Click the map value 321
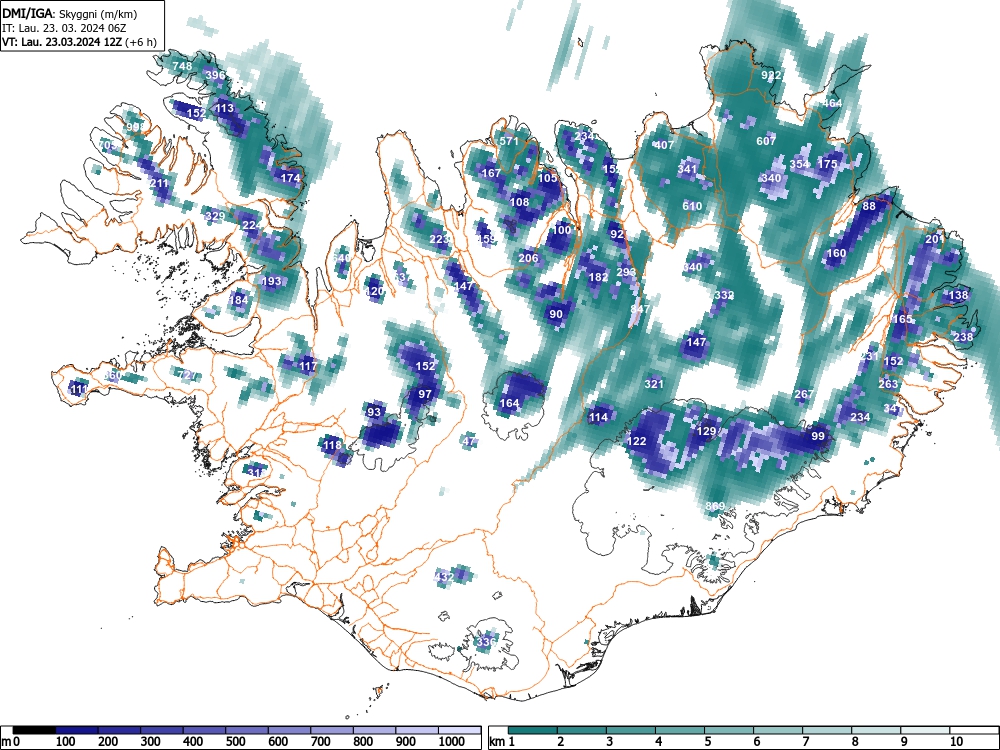The width and height of the screenshot is (1000, 750). tap(654, 384)
